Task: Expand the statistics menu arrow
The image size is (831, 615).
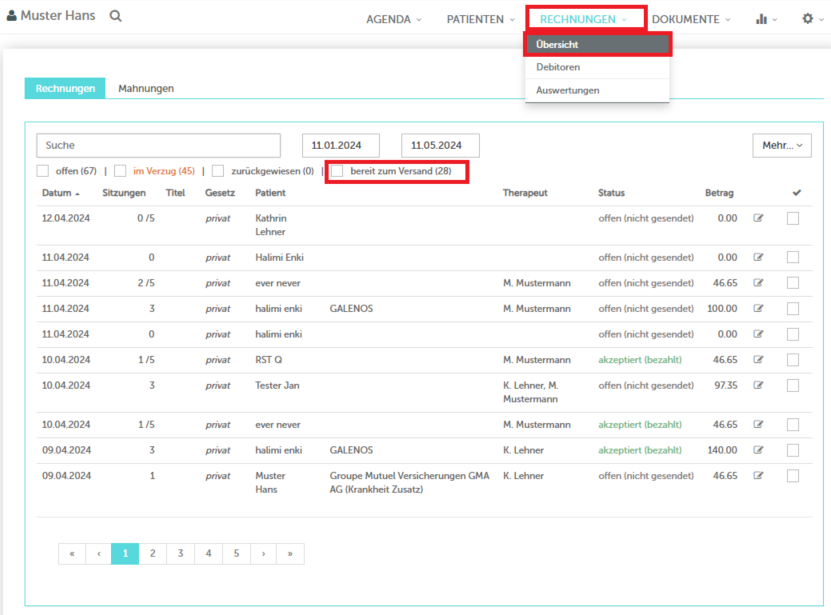Action: (775, 20)
